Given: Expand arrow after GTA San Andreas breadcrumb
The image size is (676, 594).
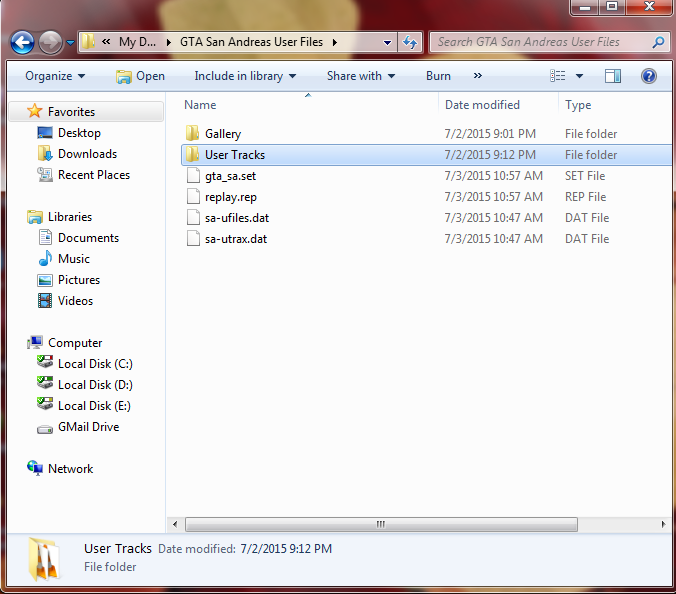Looking at the screenshot, I should (335, 42).
